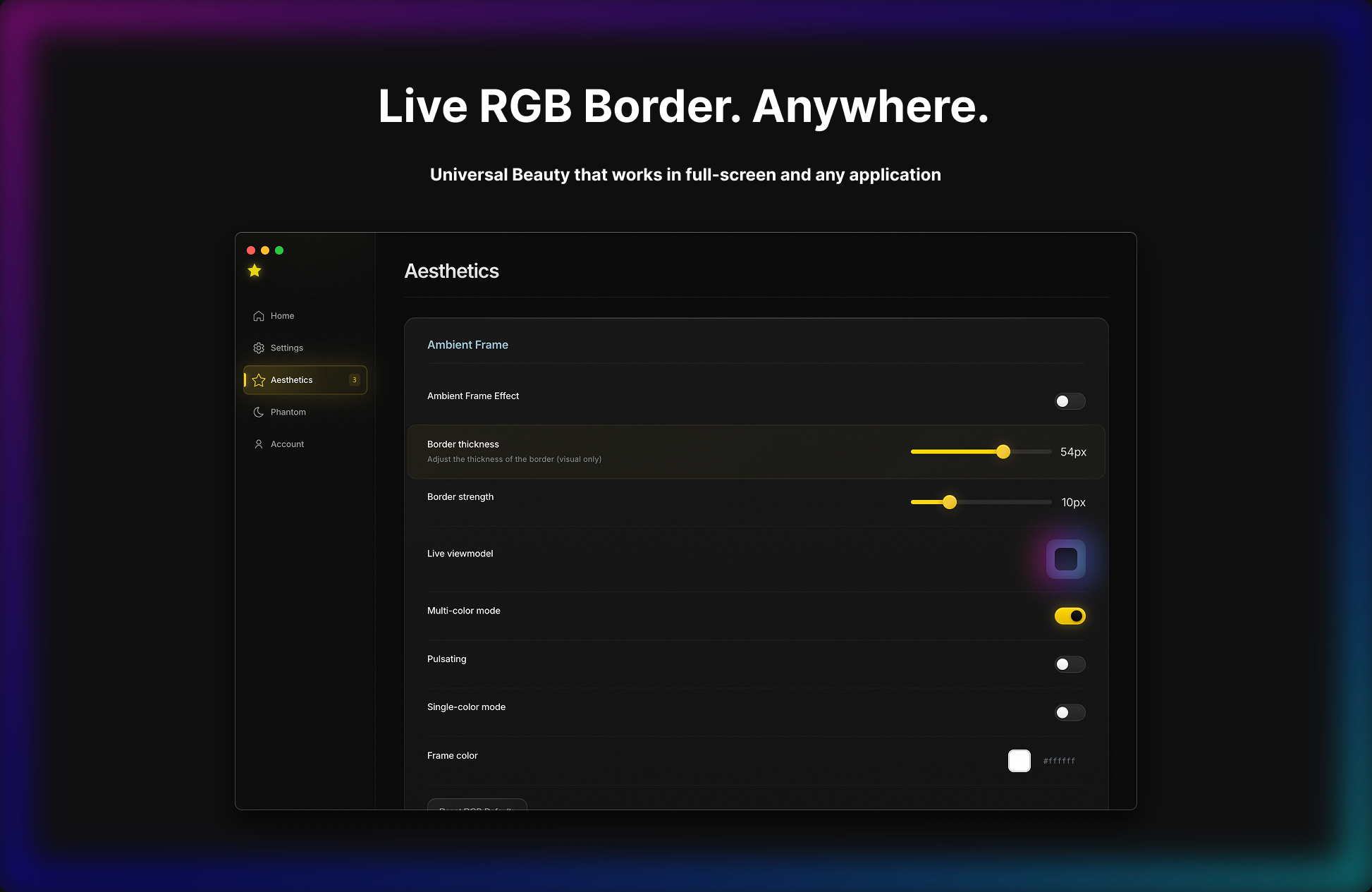Image resolution: width=1372 pixels, height=892 pixels.
Task: Click the Phantom moon icon
Action: (x=259, y=413)
